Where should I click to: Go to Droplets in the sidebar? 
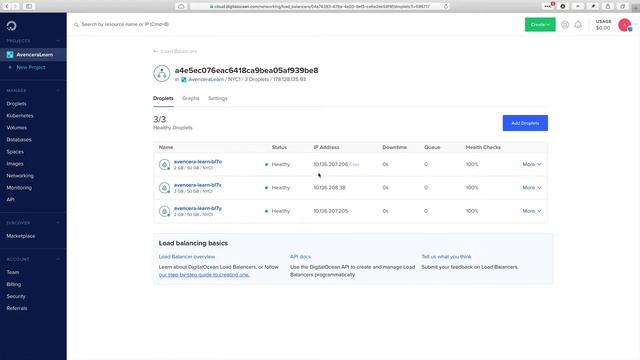(x=16, y=104)
